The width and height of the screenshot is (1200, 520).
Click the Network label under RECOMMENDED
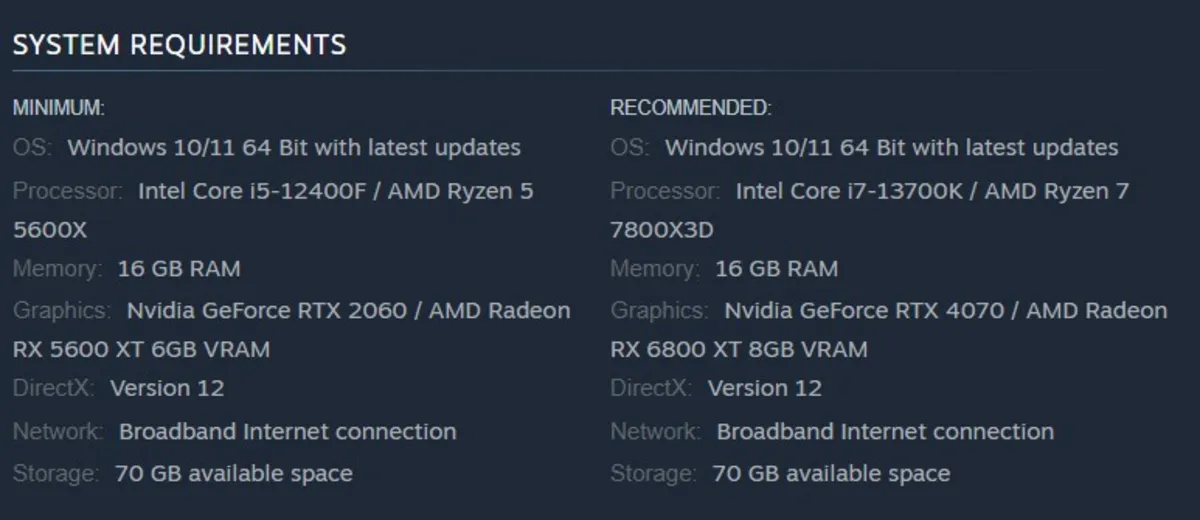(655, 432)
